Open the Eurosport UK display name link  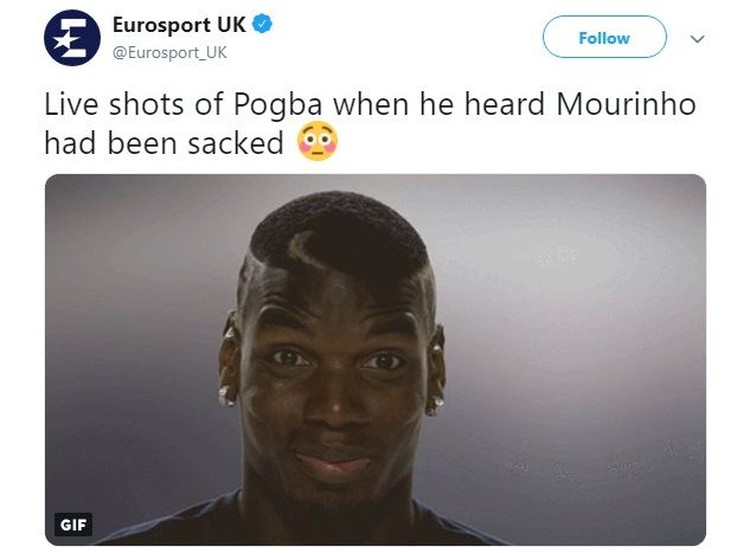[x=179, y=24]
